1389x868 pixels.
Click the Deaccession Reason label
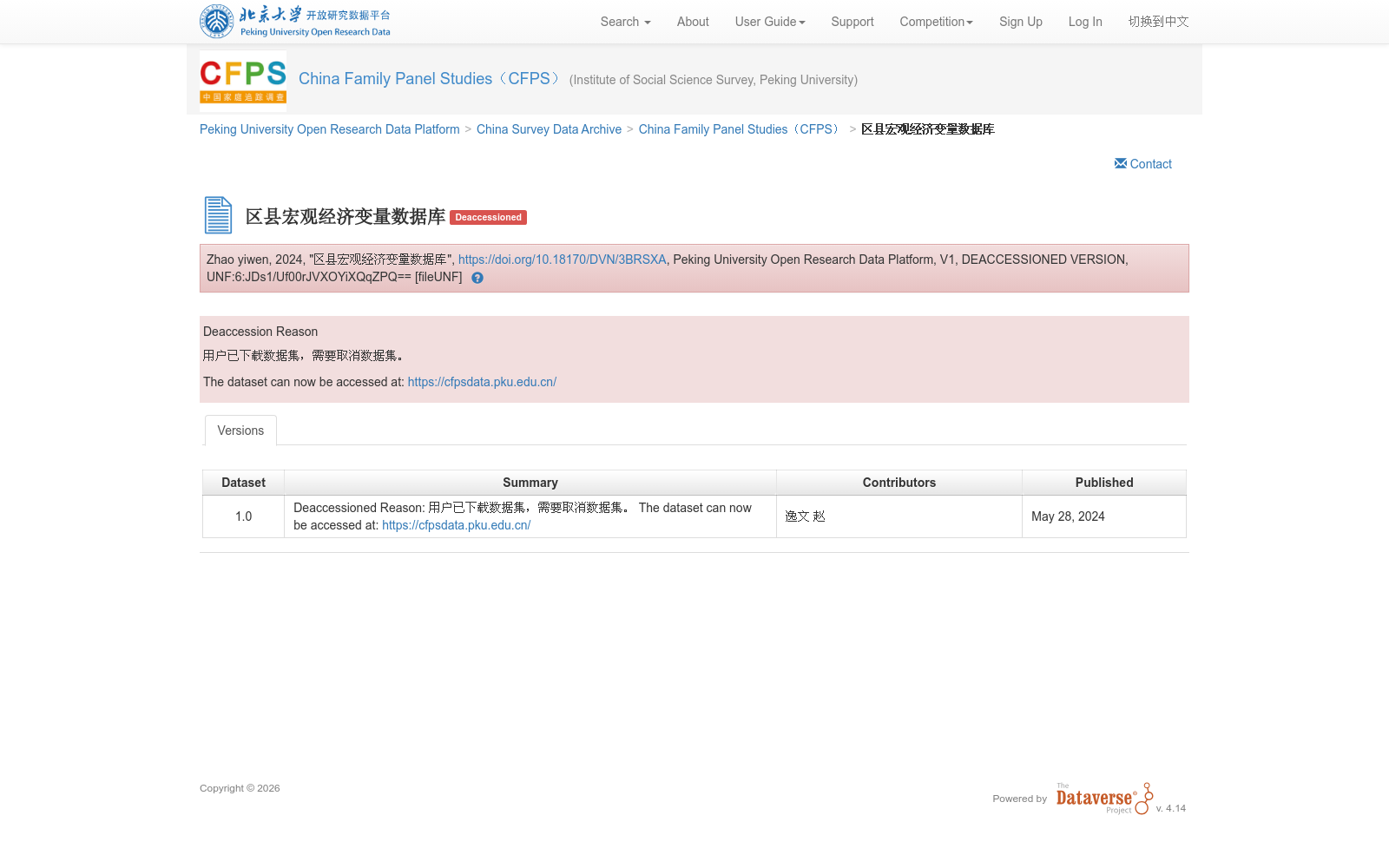260,332
